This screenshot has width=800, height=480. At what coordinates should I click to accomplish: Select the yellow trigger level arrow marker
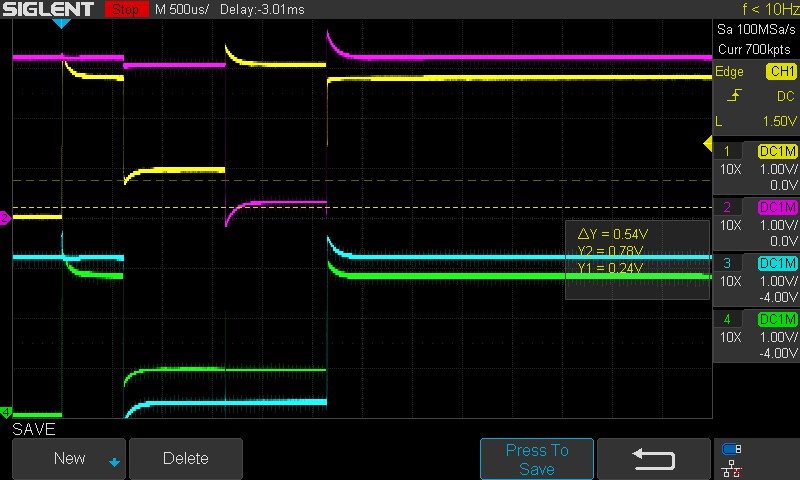(708, 146)
